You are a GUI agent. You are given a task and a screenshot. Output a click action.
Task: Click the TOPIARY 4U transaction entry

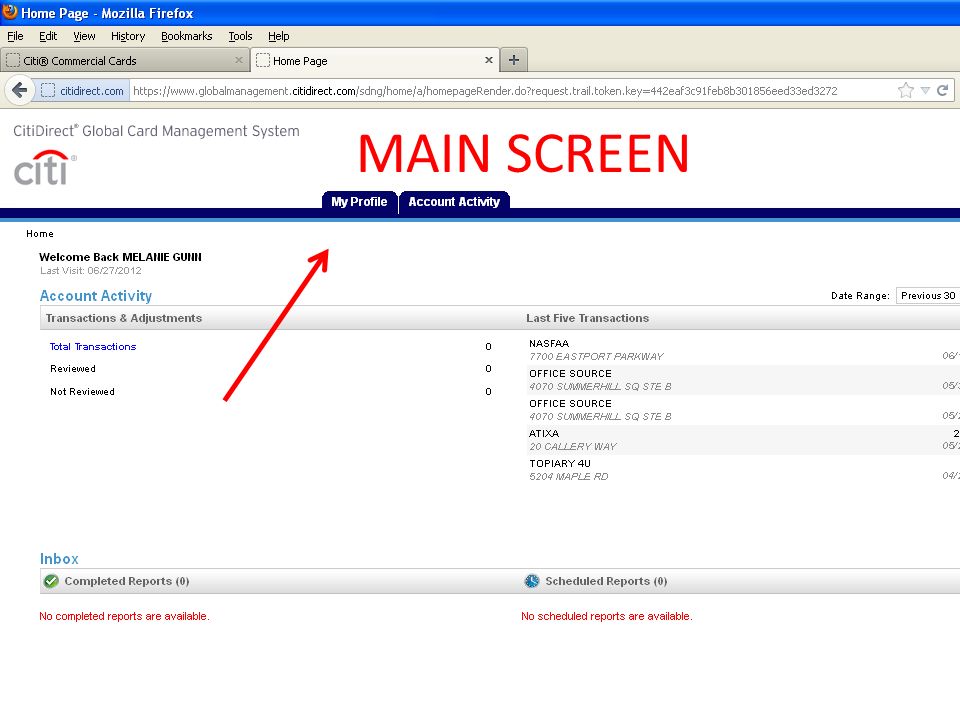(x=560, y=463)
